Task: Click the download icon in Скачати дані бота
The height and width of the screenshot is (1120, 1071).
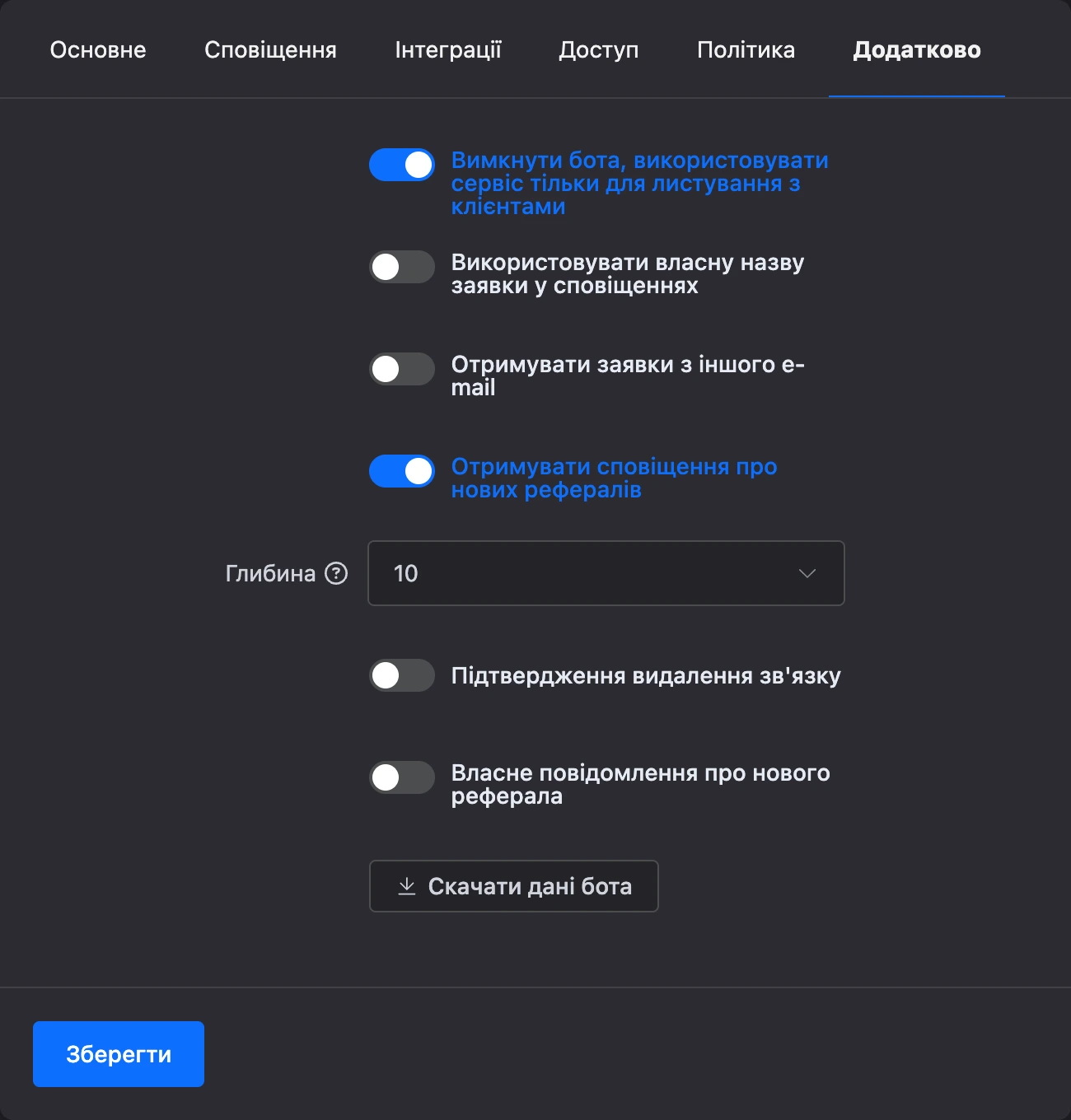Action: pos(407,886)
